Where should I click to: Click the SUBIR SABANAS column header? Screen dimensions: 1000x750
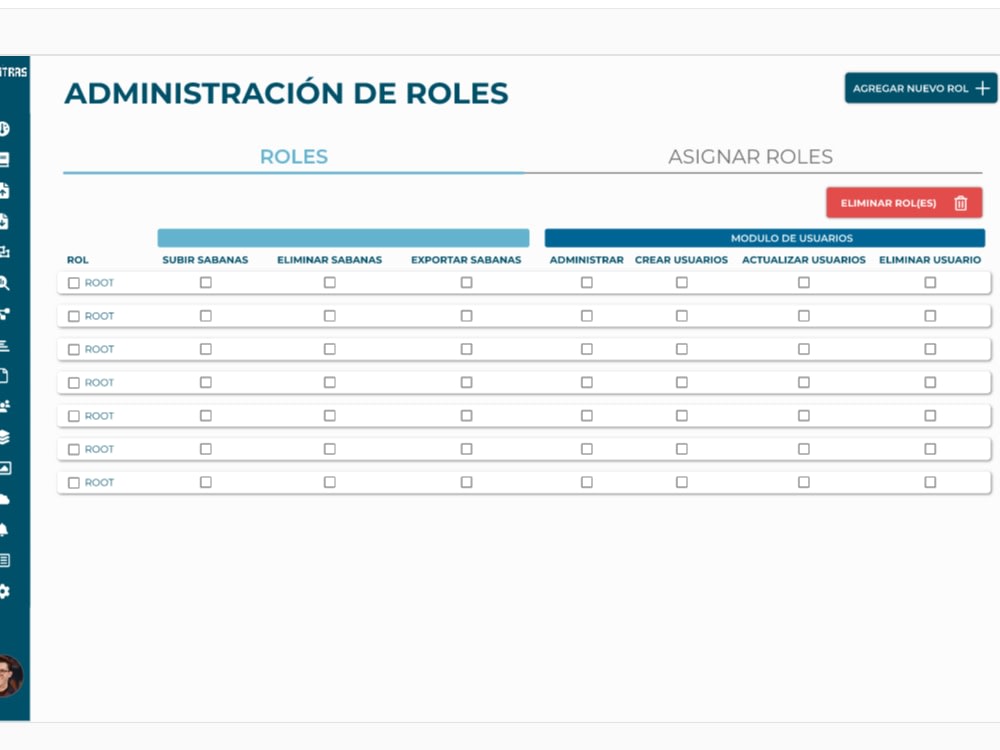tap(205, 260)
